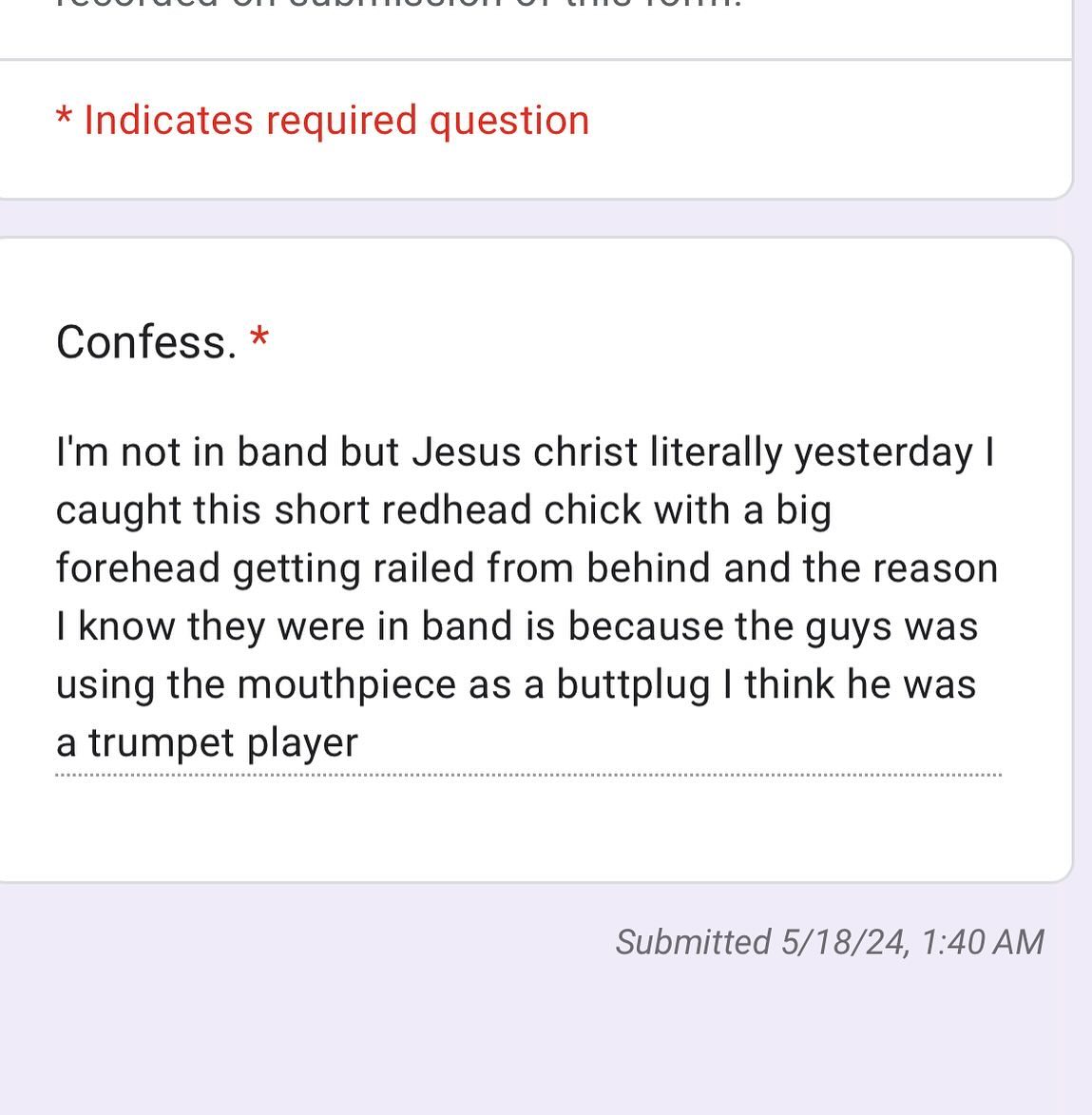Click the red required asterisk beside "Confess."
Image resolution: width=1092 pixels, height=1115 pixels.
pyautogui.click(x=259, y=338)
